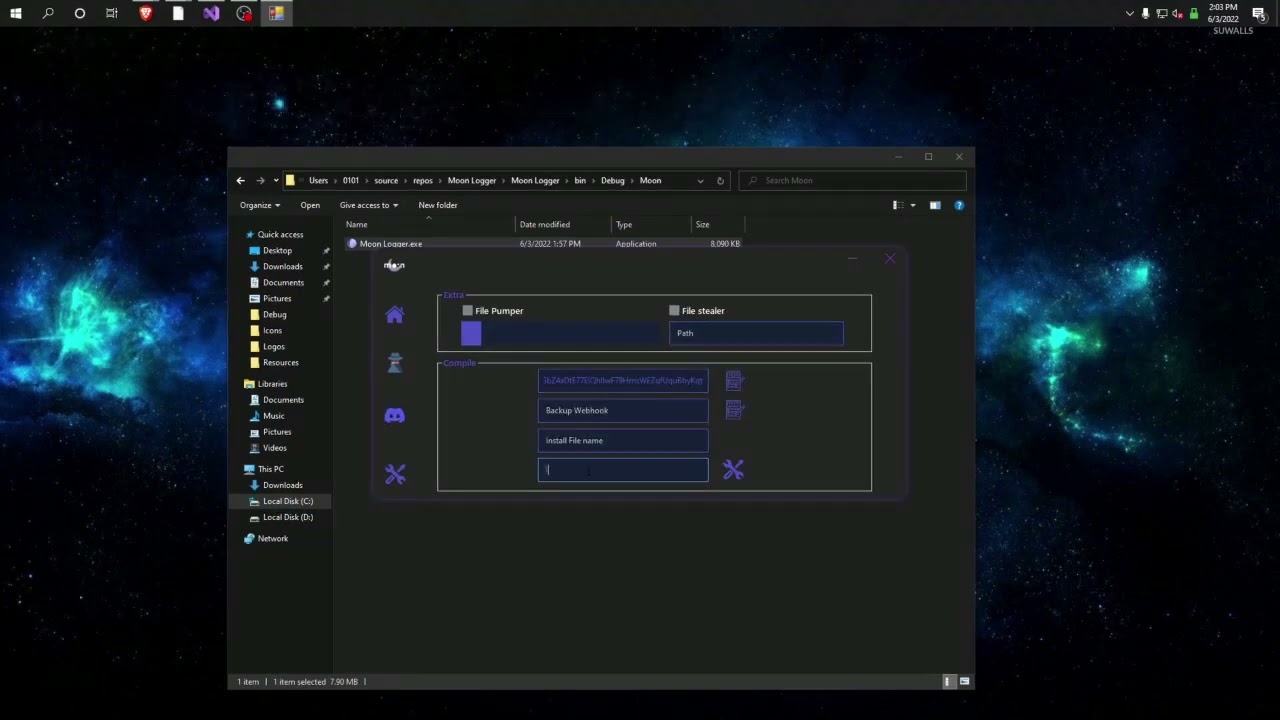Click the crossed-tools icon beside the bottom field
The width and height of the screenshot is (1280, 720).
pyautogui.click(x=733, y=469)
